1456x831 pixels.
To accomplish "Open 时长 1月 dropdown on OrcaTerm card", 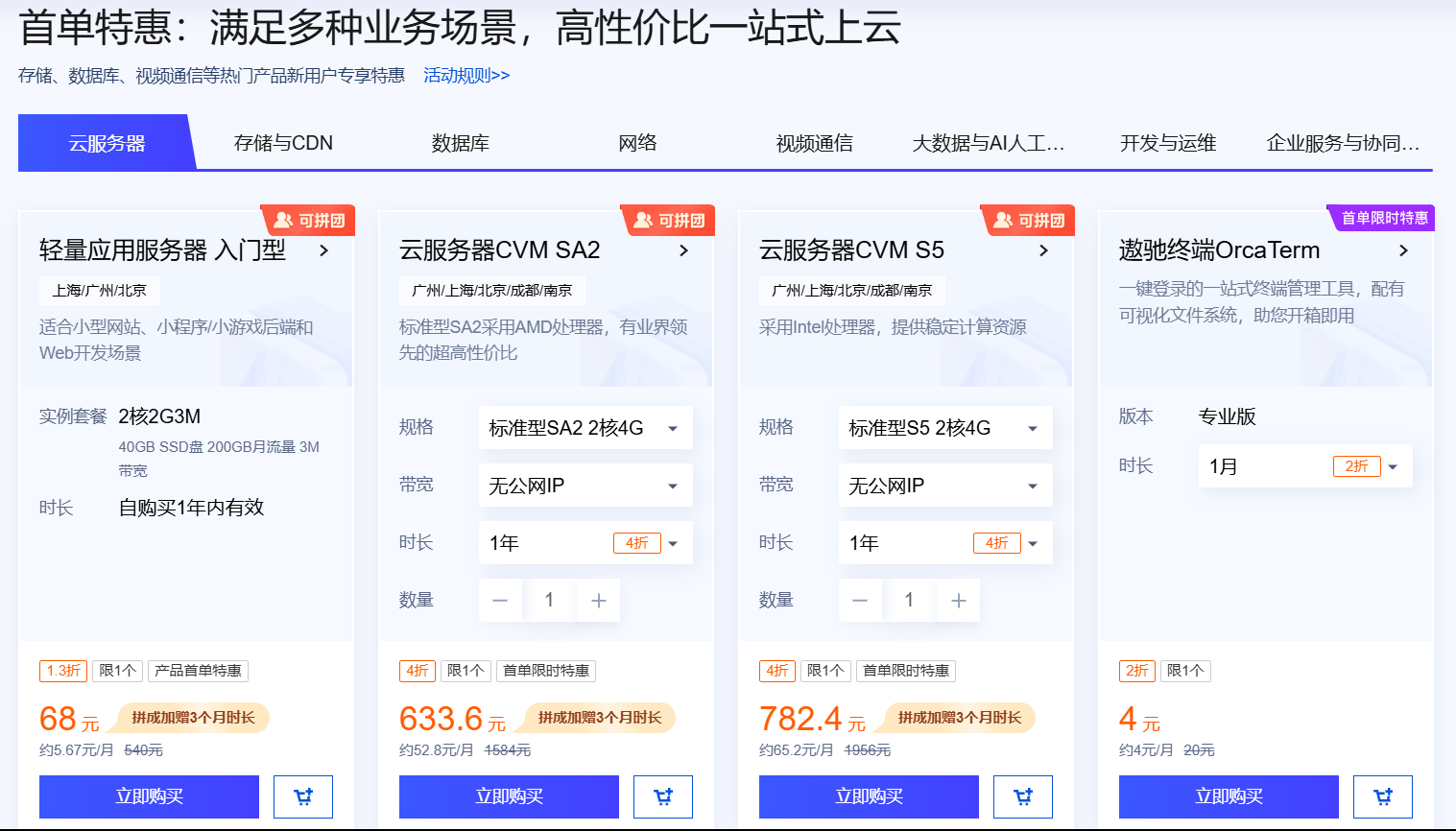I will 1305,466.
